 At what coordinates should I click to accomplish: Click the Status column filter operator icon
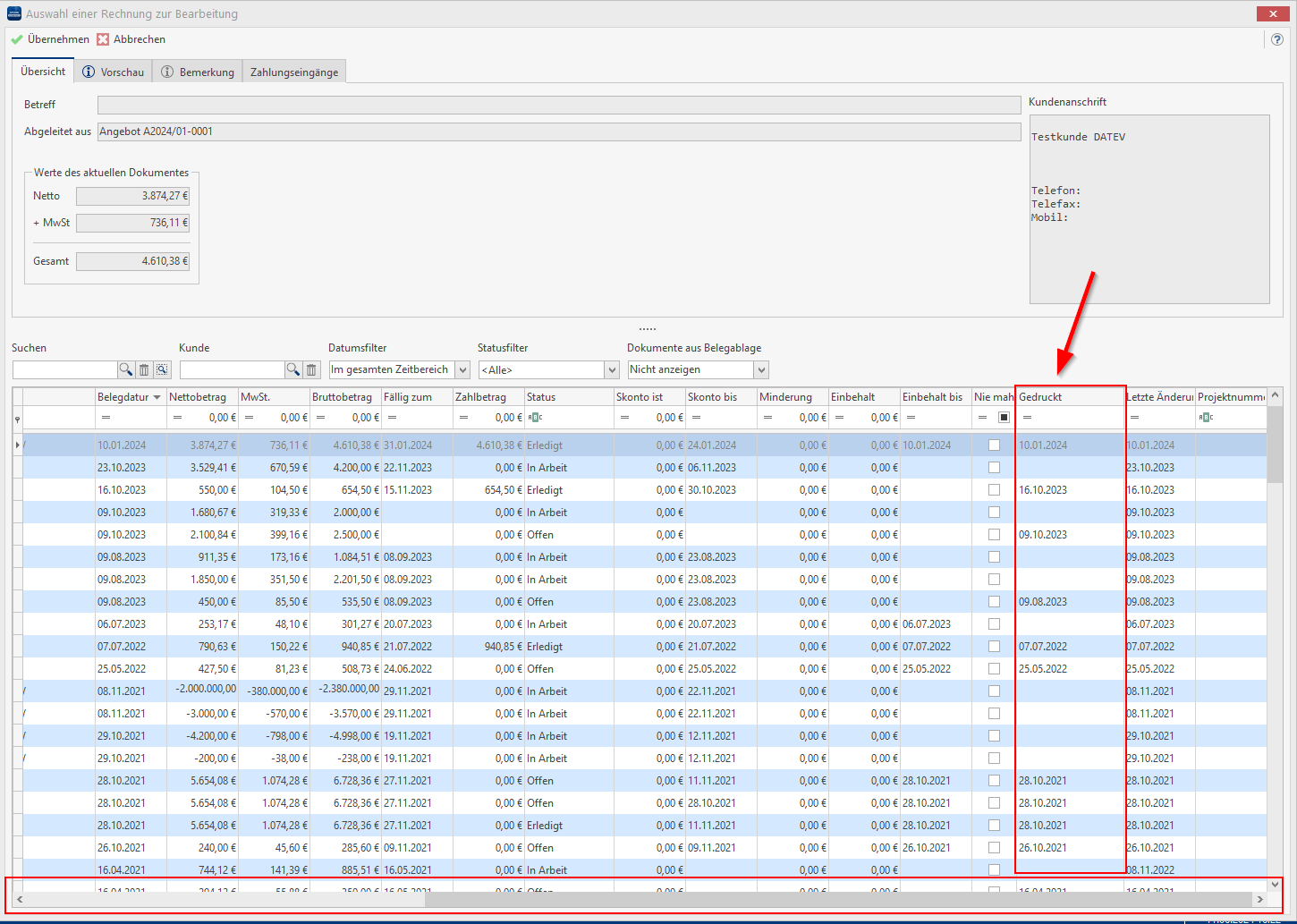[x=535, y=418]
